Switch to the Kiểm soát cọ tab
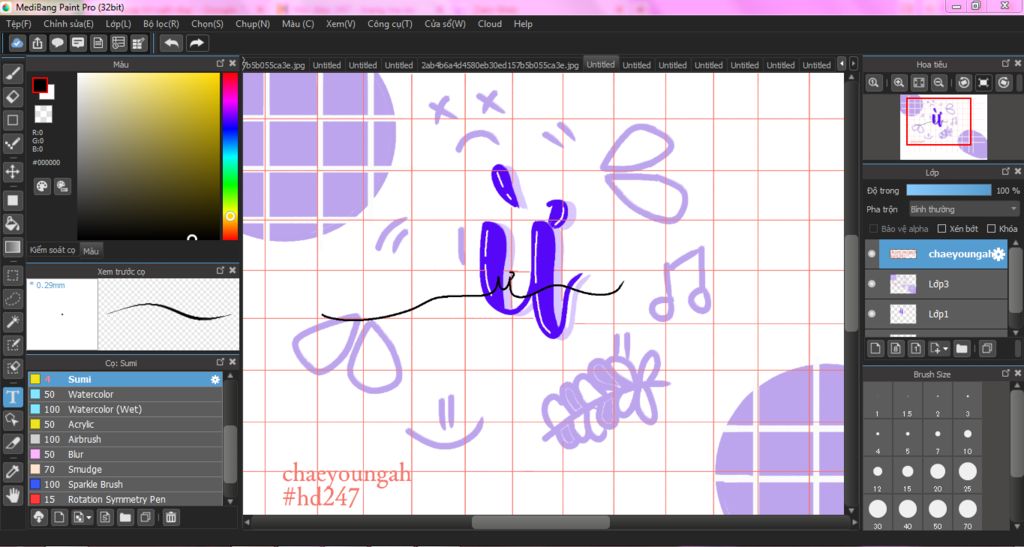This screenshot has width=1024, height=547. click(x=53, y=250)
